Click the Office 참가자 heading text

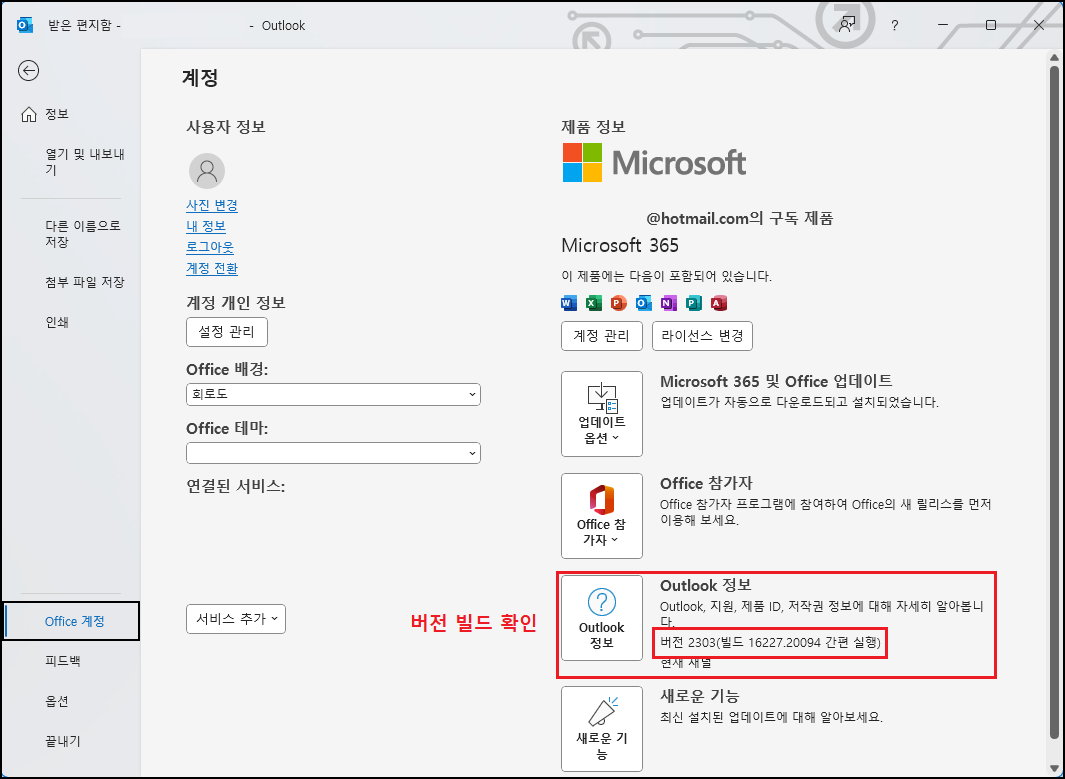[706, 484]
